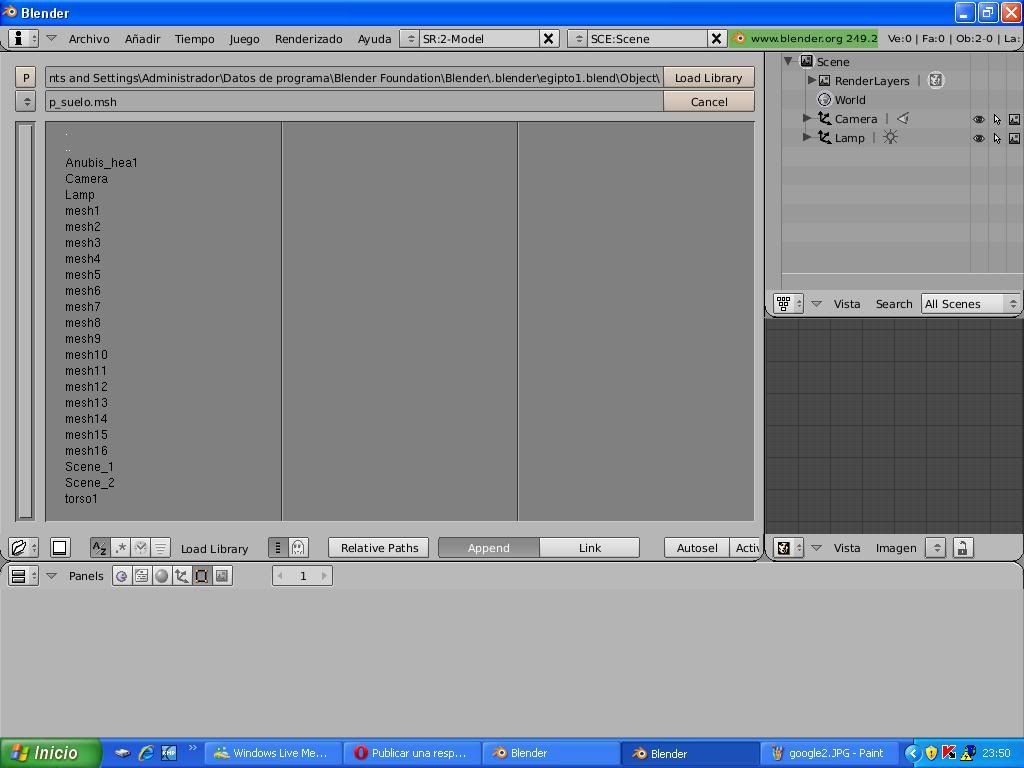Click the RenderLayers render layer data icon
The image size is (1024, 768).
click(936, 80)
